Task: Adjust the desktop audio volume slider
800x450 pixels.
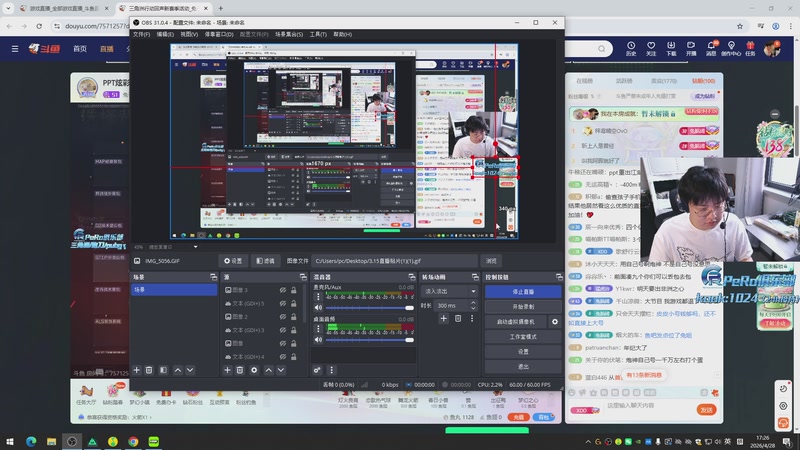Action: point(369,340)
